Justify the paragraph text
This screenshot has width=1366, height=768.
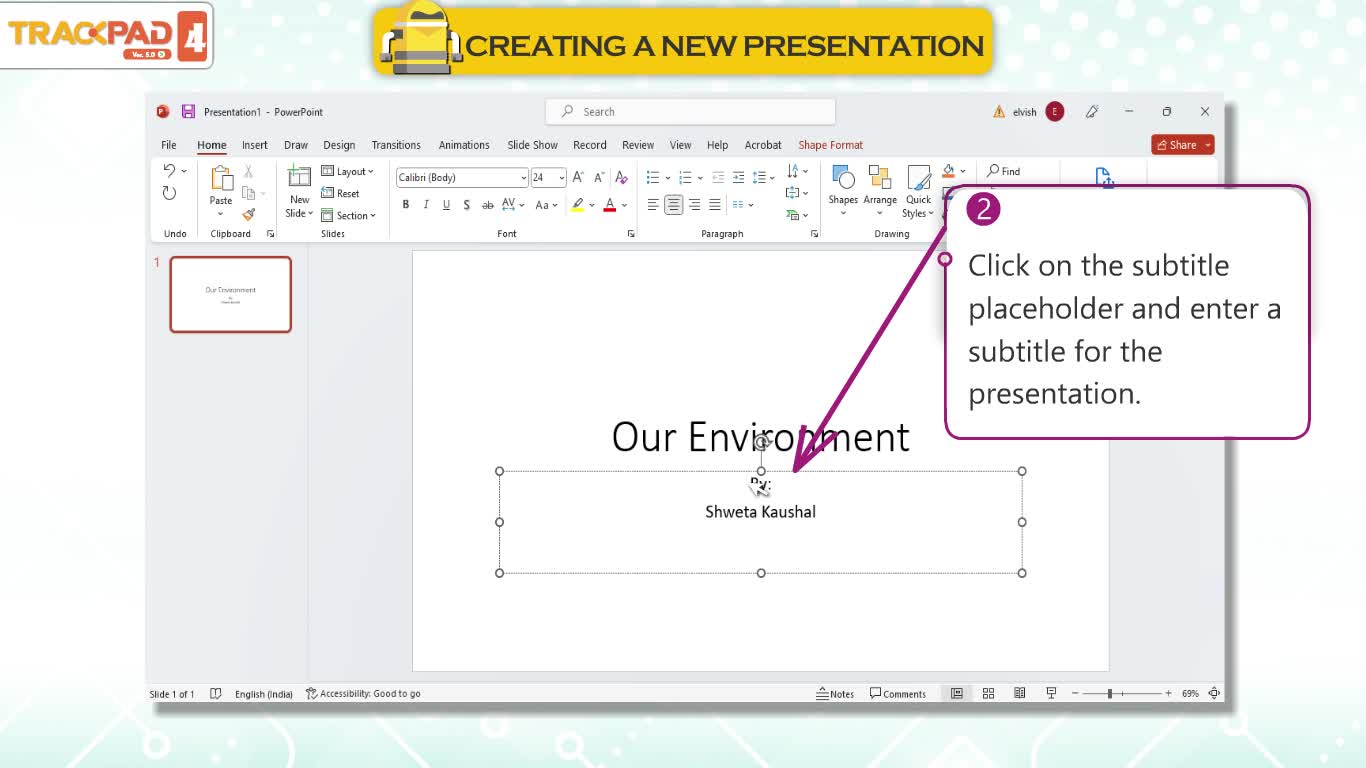click(x=715, y=205)
